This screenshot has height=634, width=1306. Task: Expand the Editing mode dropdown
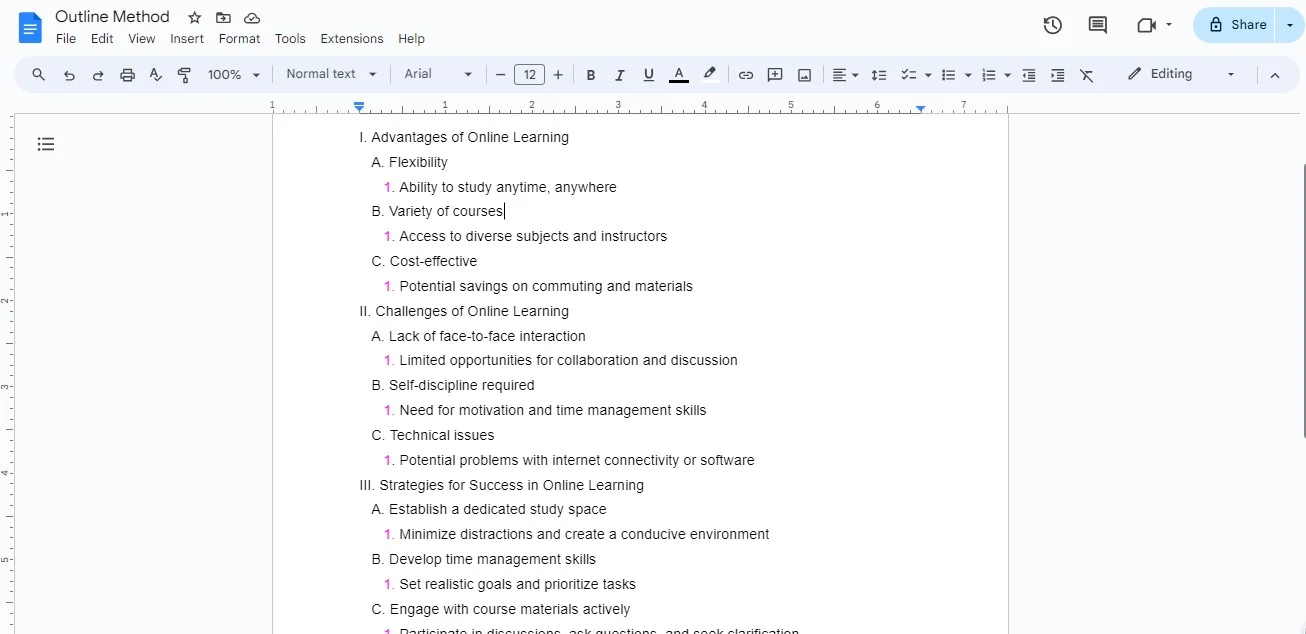point(1231,74)
